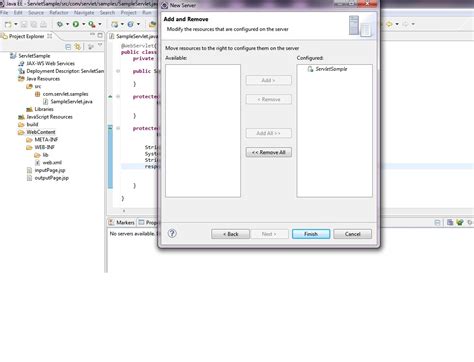The height and width of the screenshot is (362, 474).
Task: Open Project Explorer View Menu triangle
Action: (100, 45)
